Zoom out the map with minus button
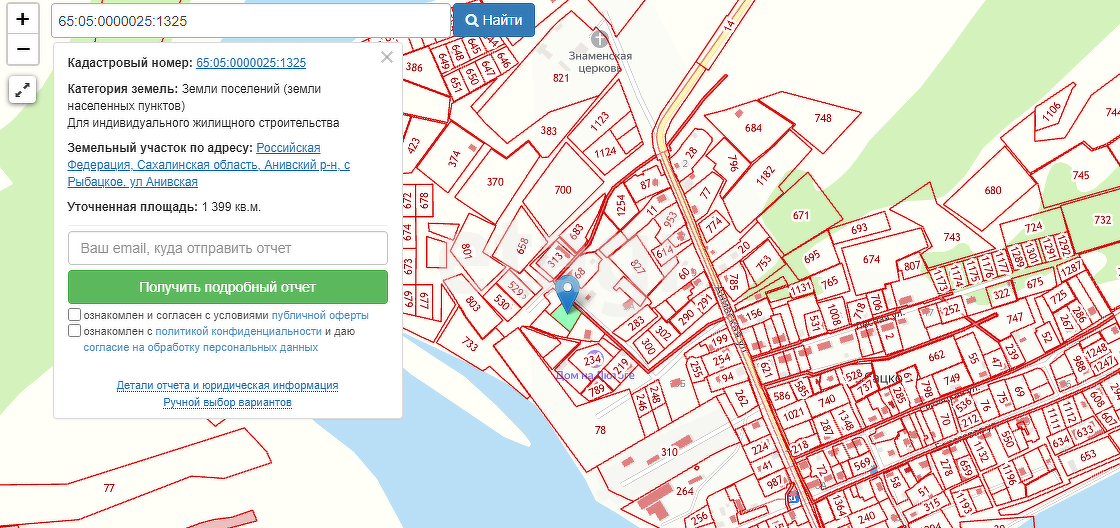 pos(23,49)
